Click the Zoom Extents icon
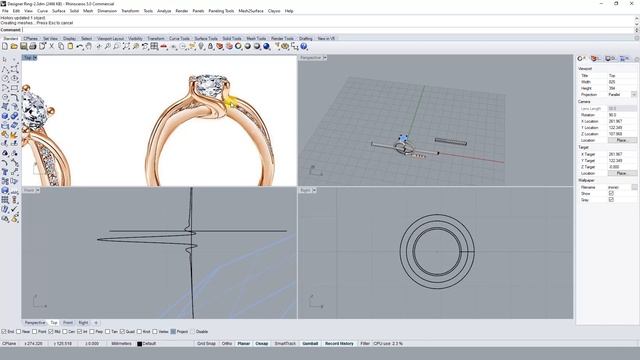The height and width of the screenshot is (360, 640). [126, 47]
